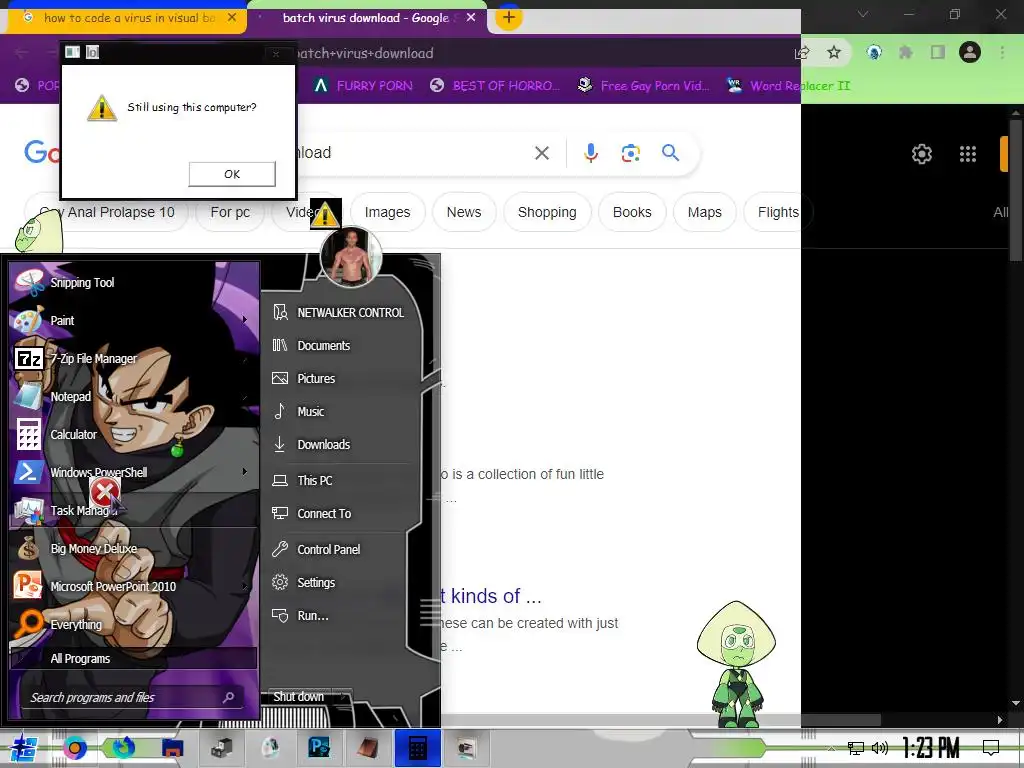Open the BEST OF HORRO... bookmark
Image resolution: width=1024 pixels, height=768 pixels.
(495, 86)
